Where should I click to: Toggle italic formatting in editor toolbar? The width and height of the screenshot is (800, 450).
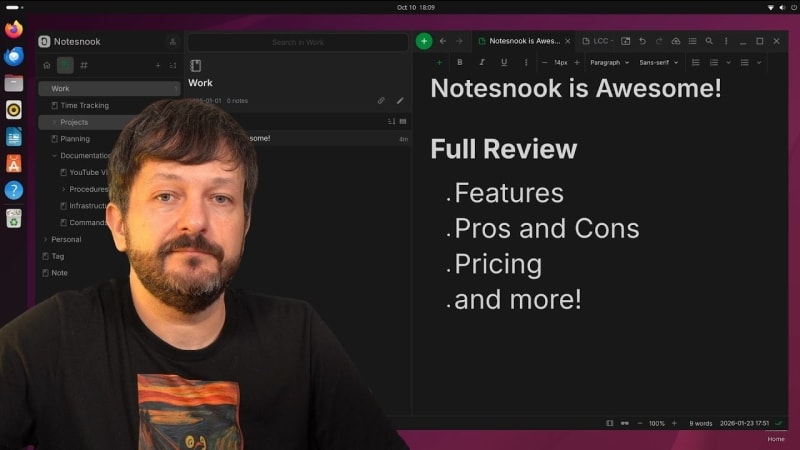[481, 62]
